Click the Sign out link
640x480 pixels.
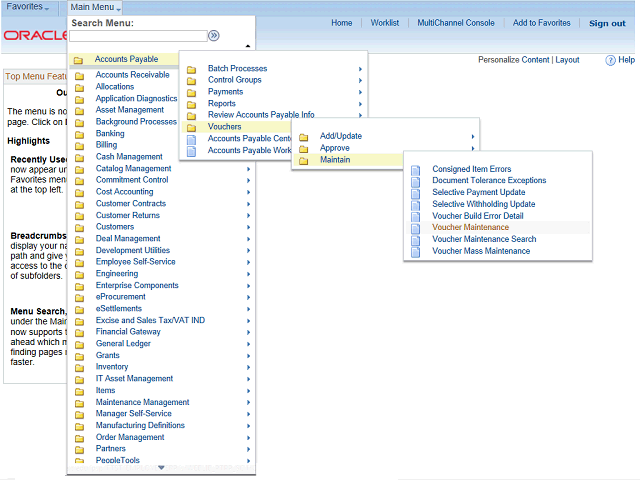(607, 23)
